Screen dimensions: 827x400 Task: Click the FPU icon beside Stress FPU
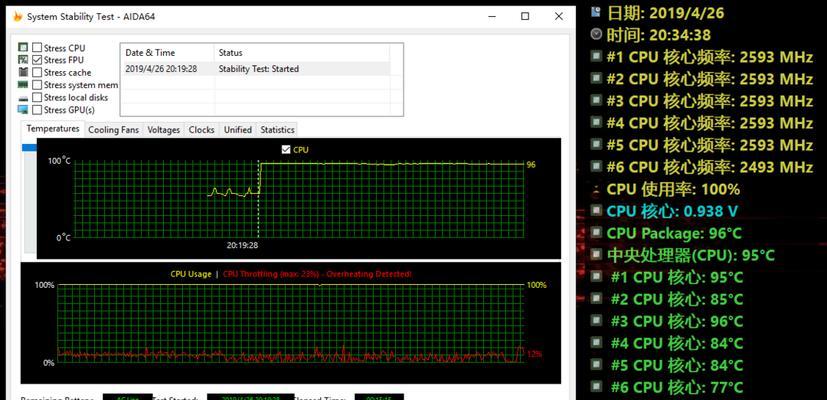[23, 60]
